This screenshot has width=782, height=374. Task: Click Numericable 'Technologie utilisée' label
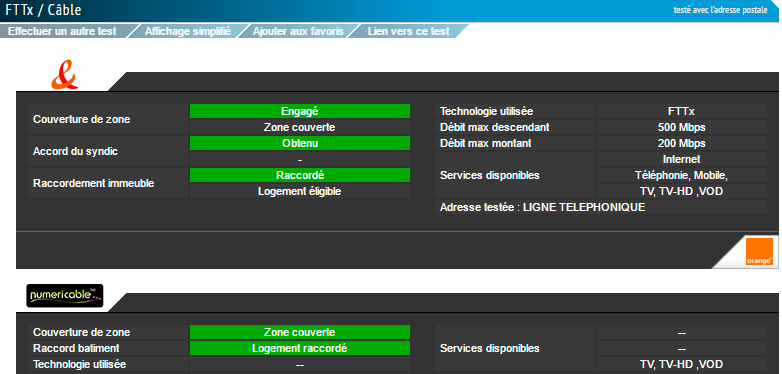coord(79,364)
